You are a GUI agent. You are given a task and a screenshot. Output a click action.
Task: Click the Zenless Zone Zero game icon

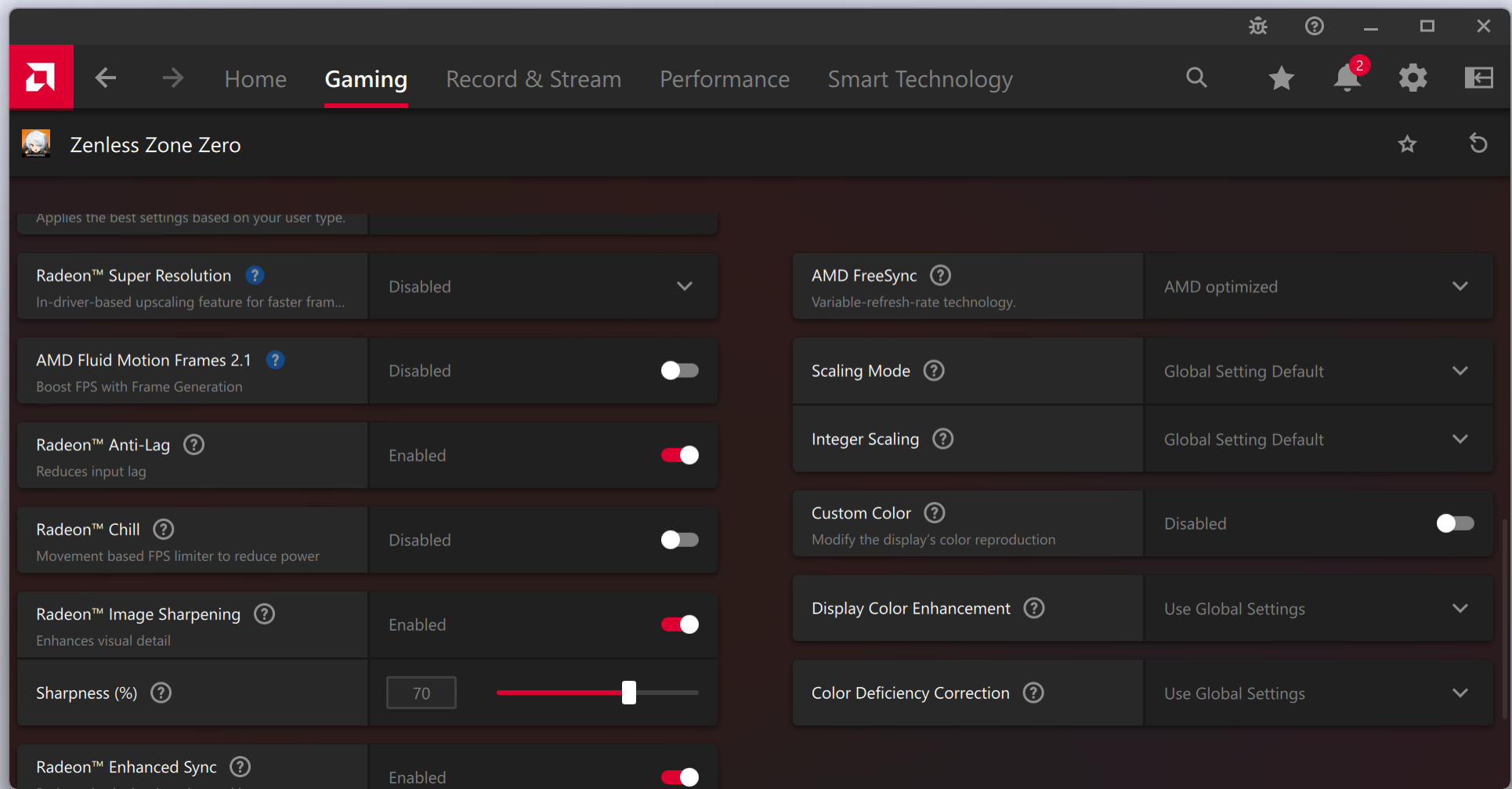pyautogui.click(x=36, y=143)
